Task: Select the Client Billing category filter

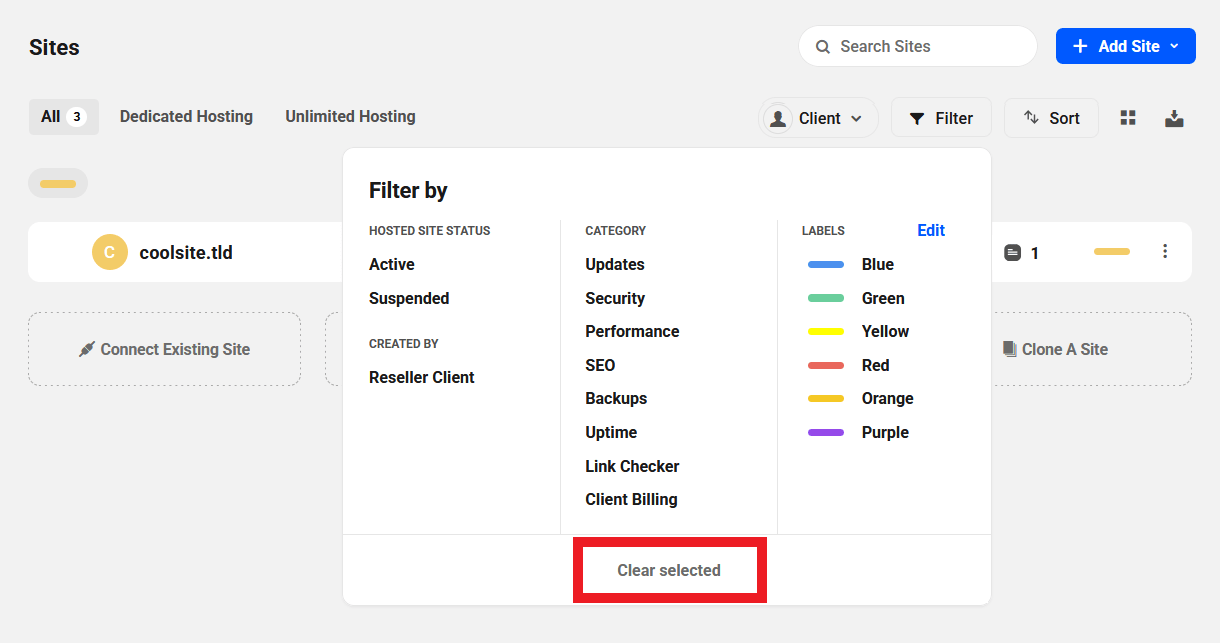Action: (x=631, y=499)
